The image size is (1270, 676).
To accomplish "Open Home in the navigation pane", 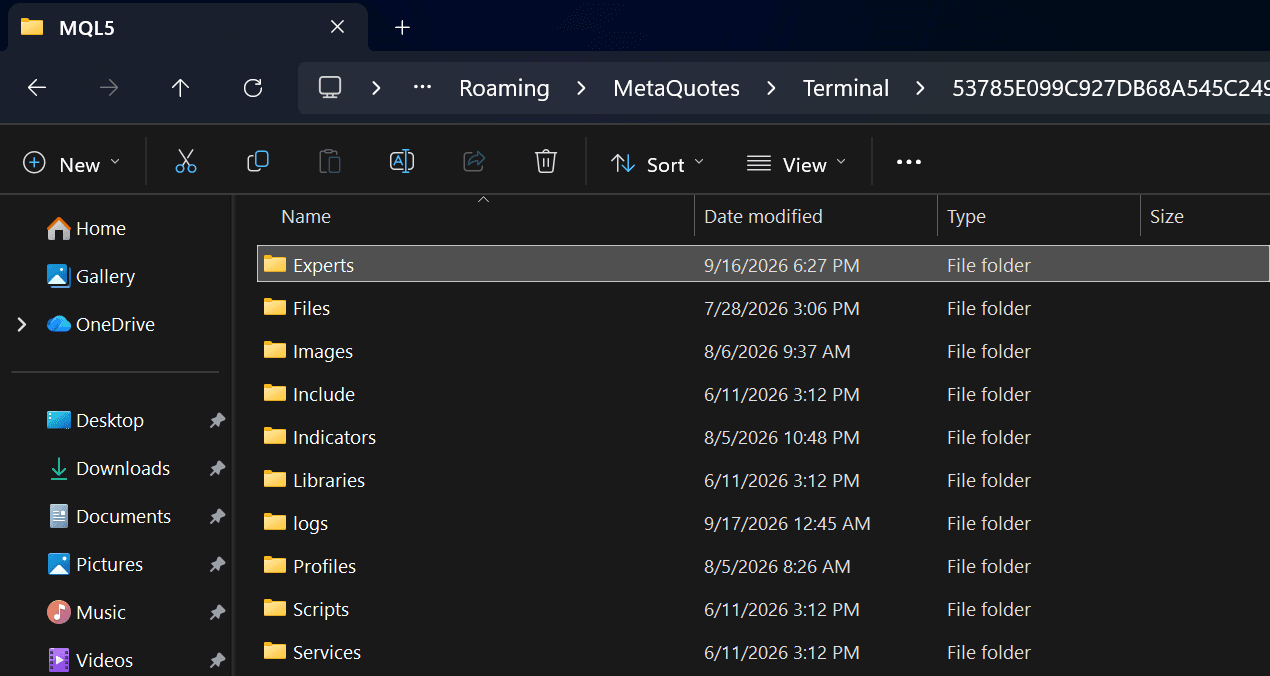I will [86, 229].
